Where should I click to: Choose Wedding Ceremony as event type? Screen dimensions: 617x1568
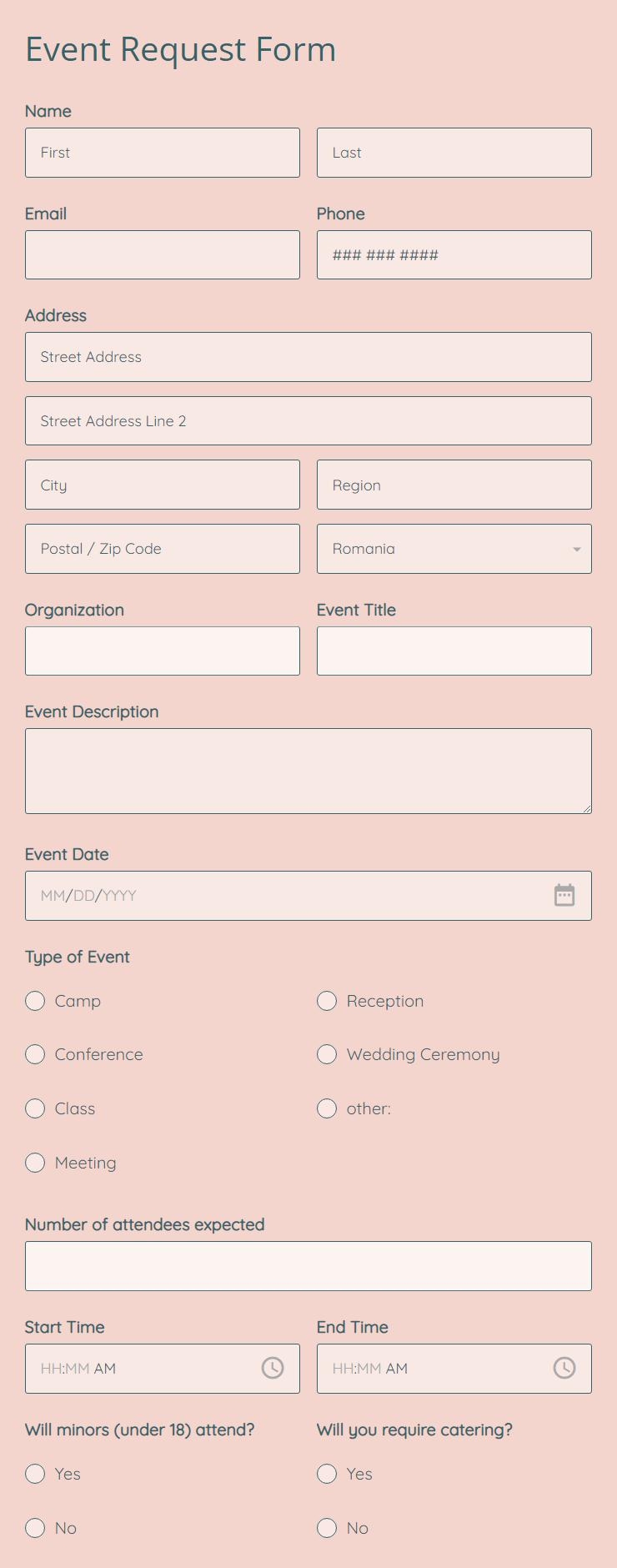pos(327,1054)
